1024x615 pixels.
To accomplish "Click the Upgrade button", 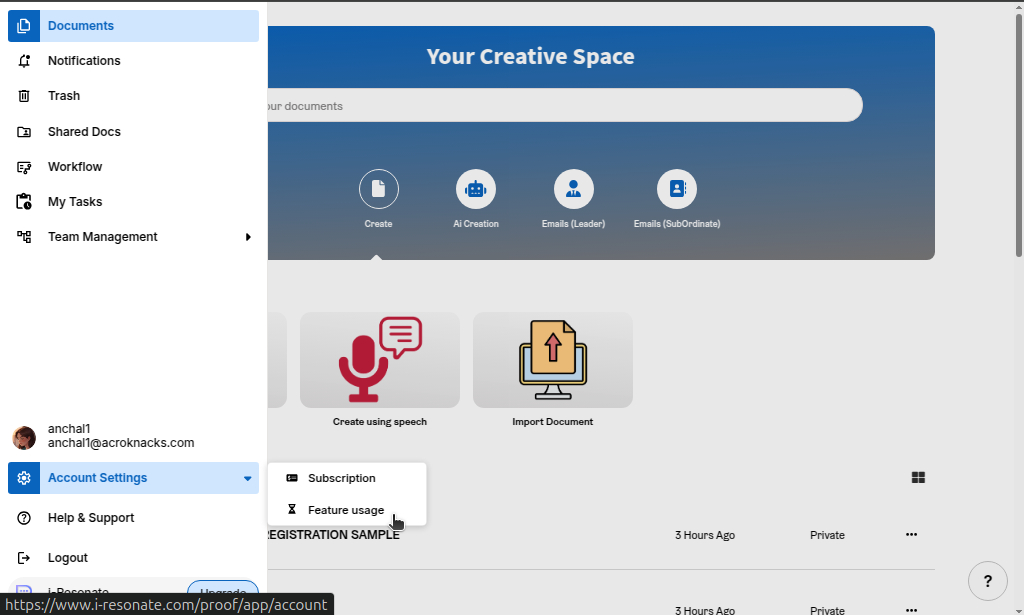I will click(222, 593).
